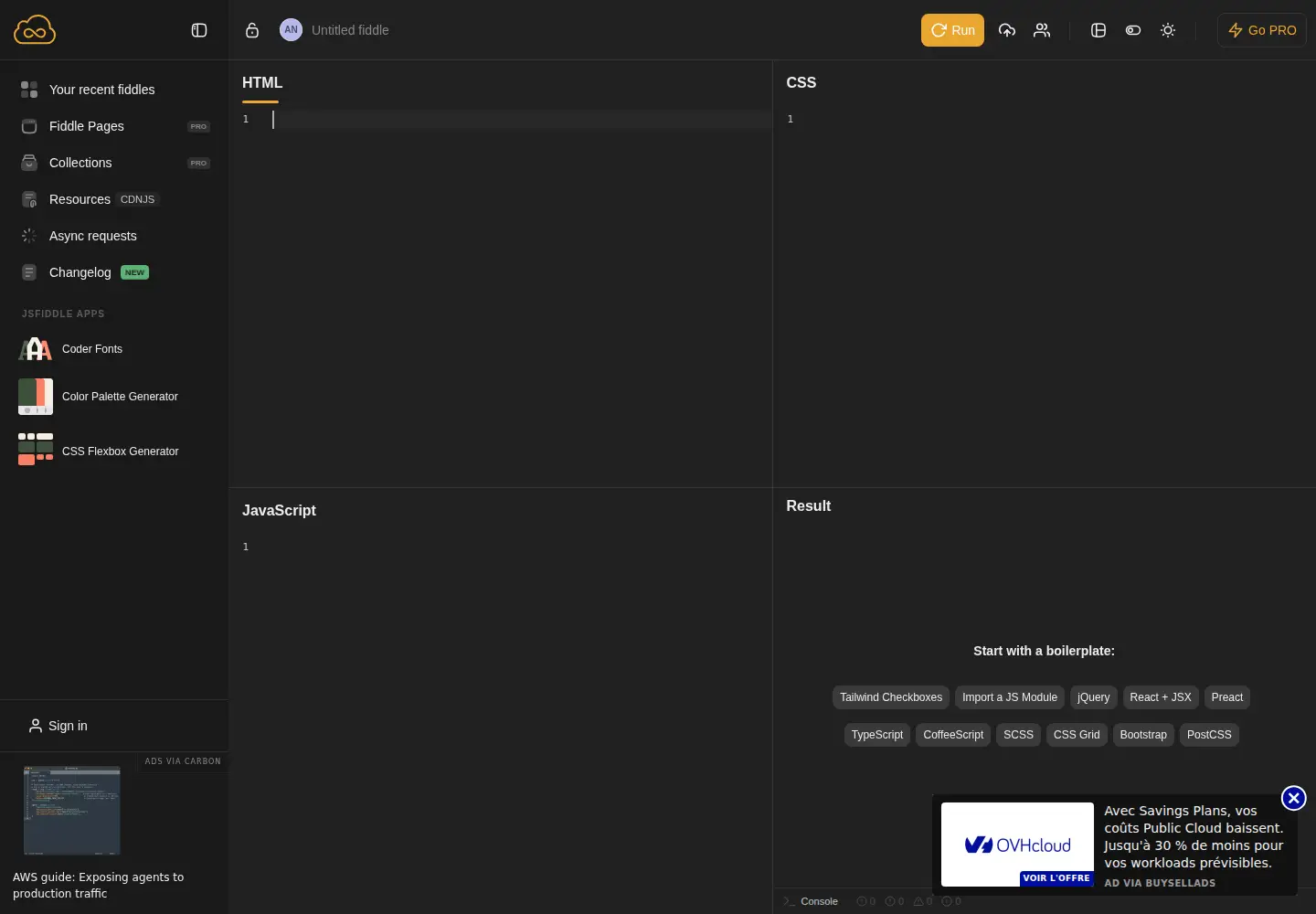The image size is (1316, 914).
Task: Select the Tailwind Checkboxes boilerplate
Action: pos(891,697)
